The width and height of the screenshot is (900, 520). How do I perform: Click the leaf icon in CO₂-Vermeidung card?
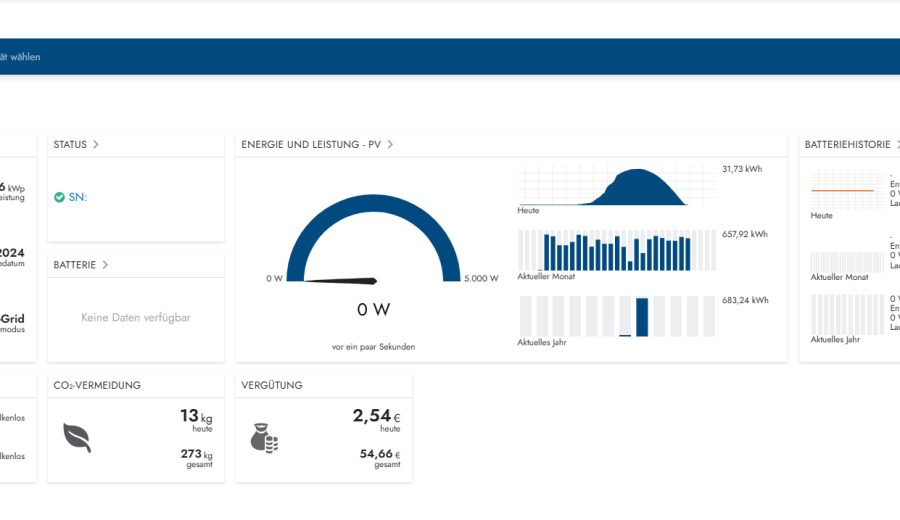point(77,438)
